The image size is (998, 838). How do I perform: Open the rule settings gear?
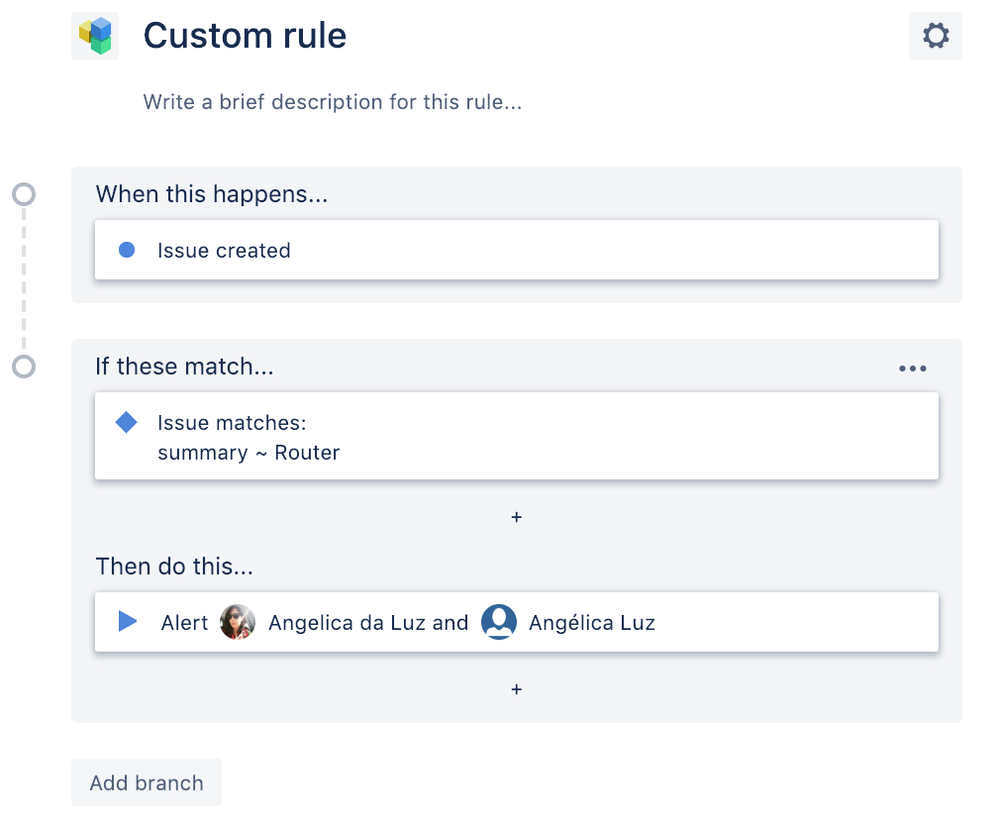pyautogui.click(x=935, y=34)
